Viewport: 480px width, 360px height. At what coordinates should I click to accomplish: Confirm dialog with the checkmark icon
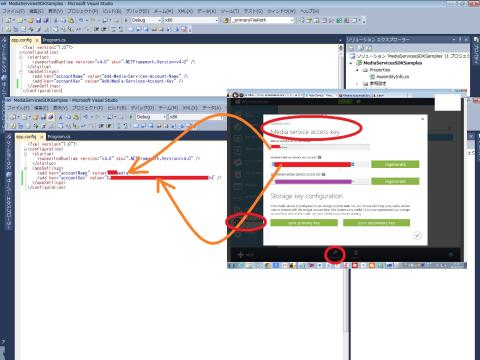tap(417, 236)
